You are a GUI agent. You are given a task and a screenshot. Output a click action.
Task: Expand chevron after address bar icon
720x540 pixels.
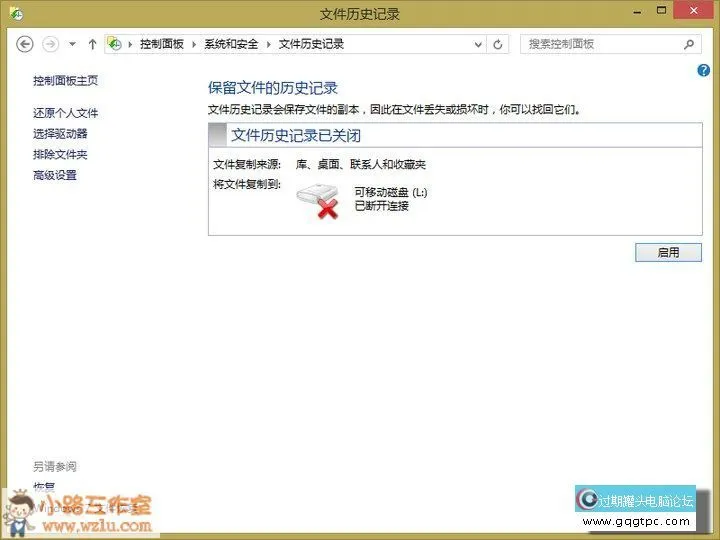pos(130,45)
